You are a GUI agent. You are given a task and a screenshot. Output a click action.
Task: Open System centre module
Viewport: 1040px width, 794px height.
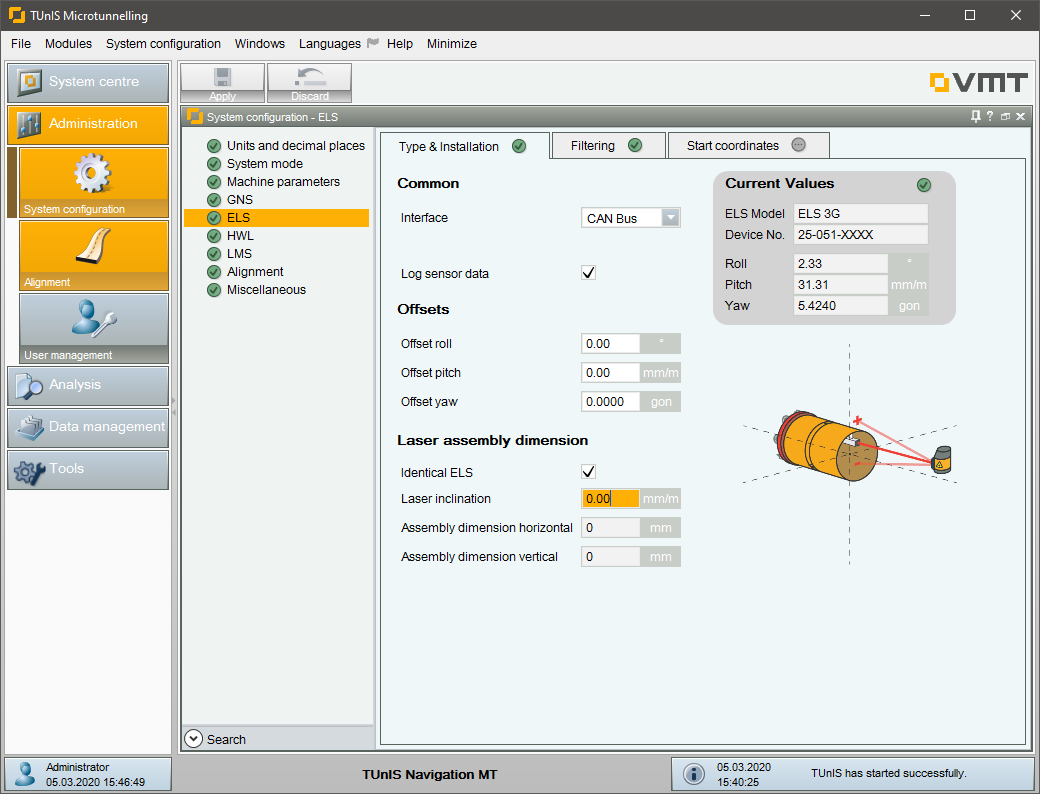[x=88, y=82]
